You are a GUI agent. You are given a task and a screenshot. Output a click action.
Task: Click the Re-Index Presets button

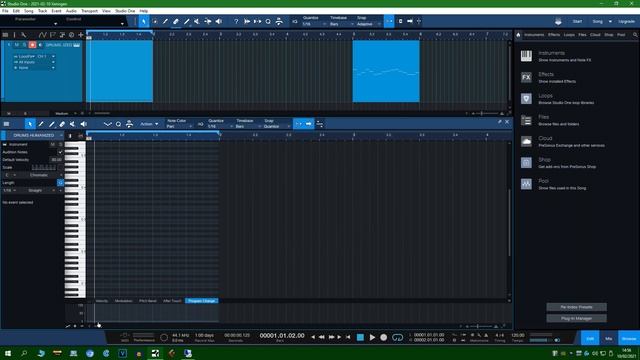tap(576, 307)
